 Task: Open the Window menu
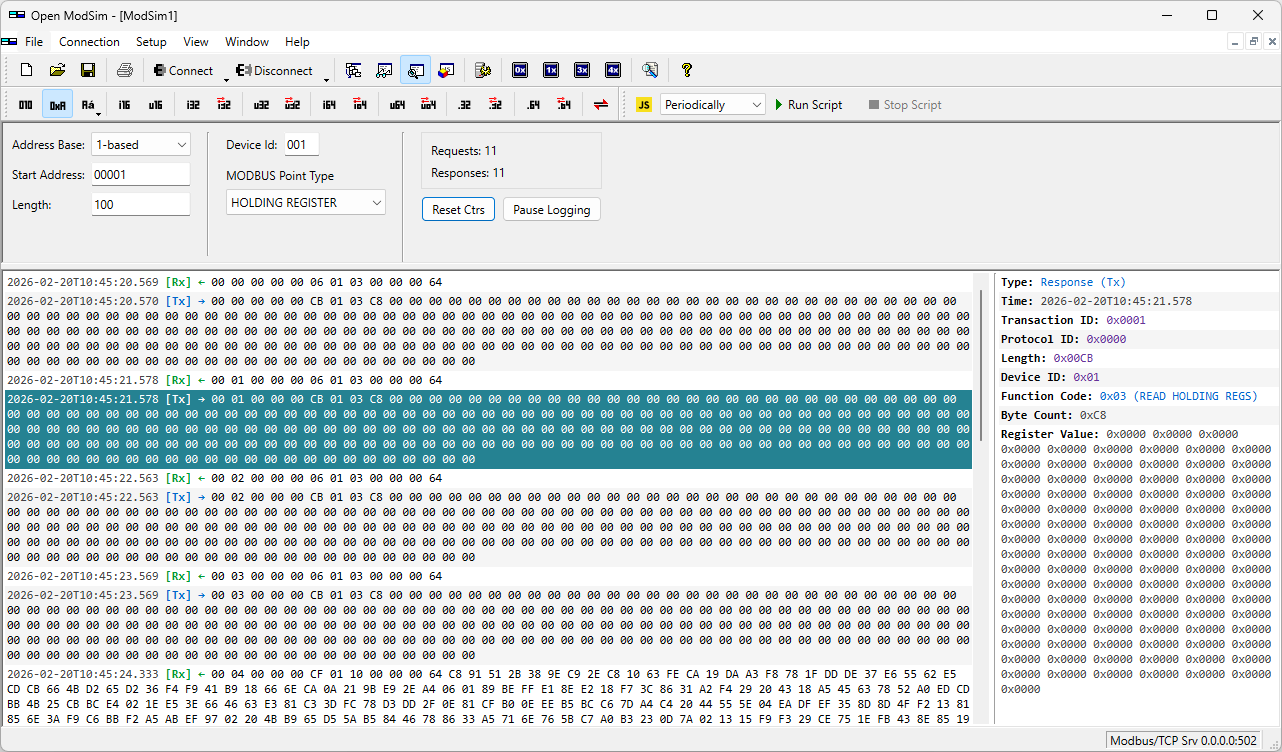(x=246, y=42)
